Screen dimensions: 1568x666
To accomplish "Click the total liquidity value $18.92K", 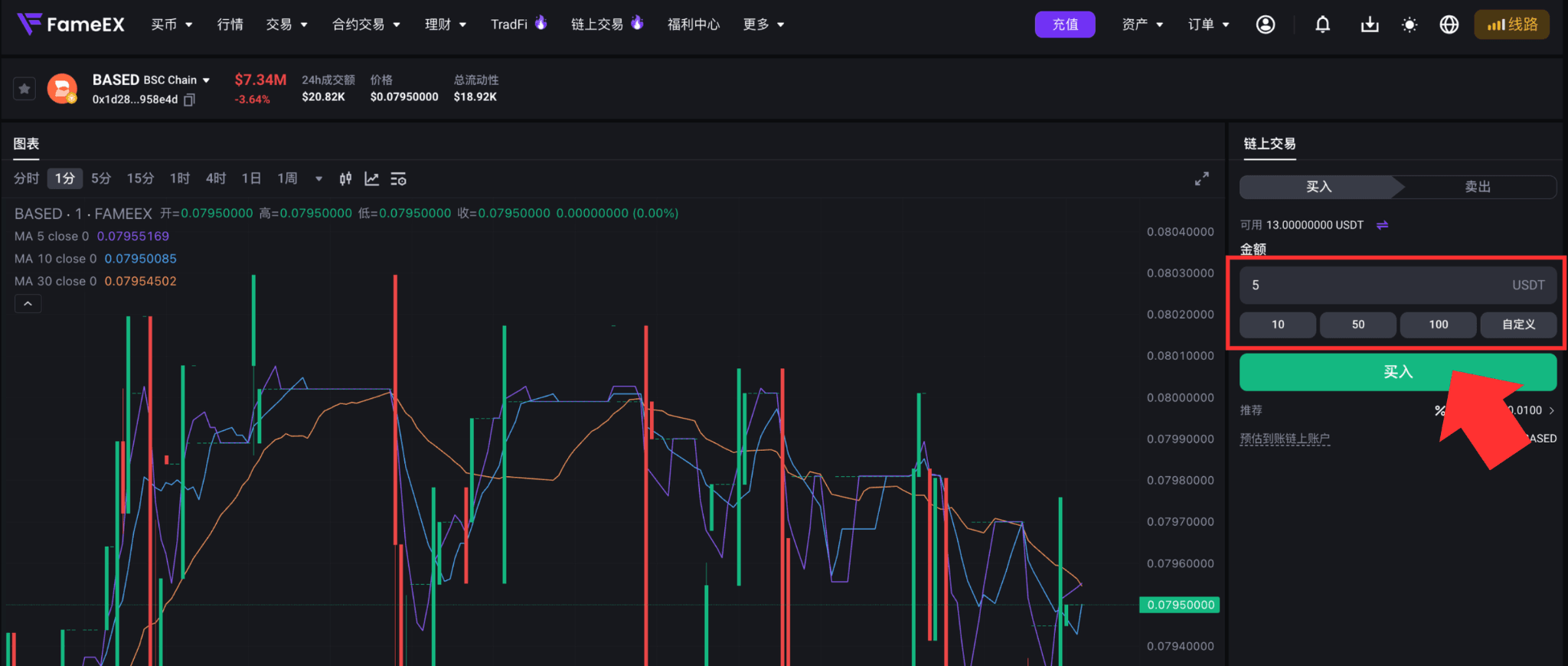I will click(475, 97).
